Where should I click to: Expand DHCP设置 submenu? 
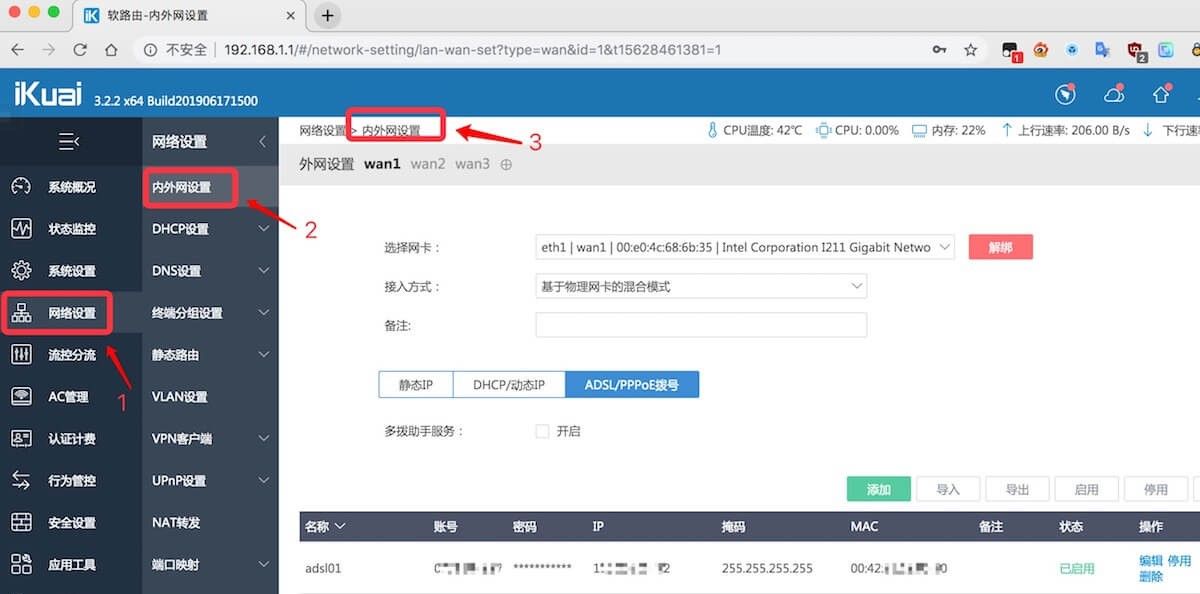click(263, 229)
